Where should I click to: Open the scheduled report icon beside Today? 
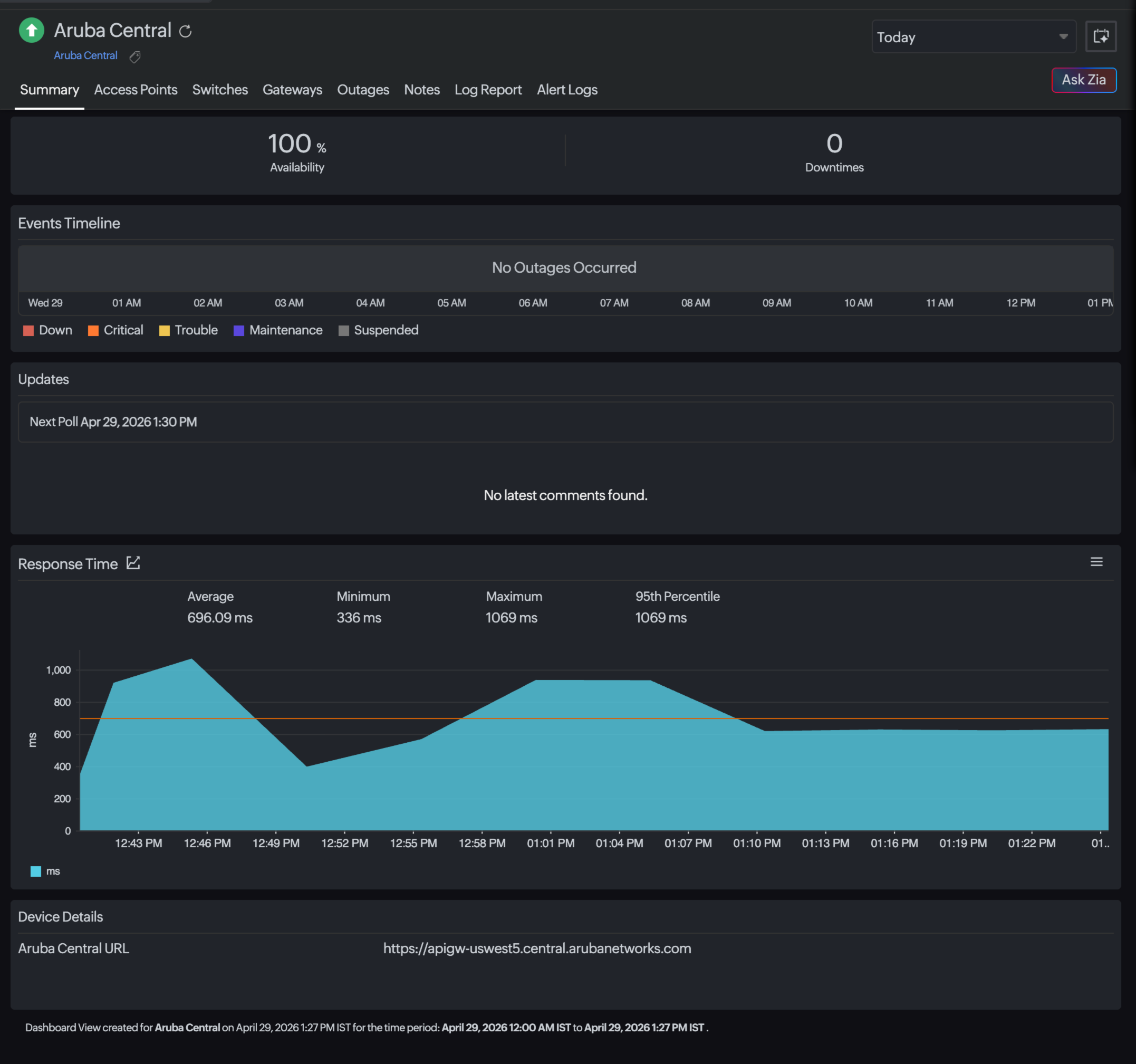pyautogui.click(x=1101, y=36)
